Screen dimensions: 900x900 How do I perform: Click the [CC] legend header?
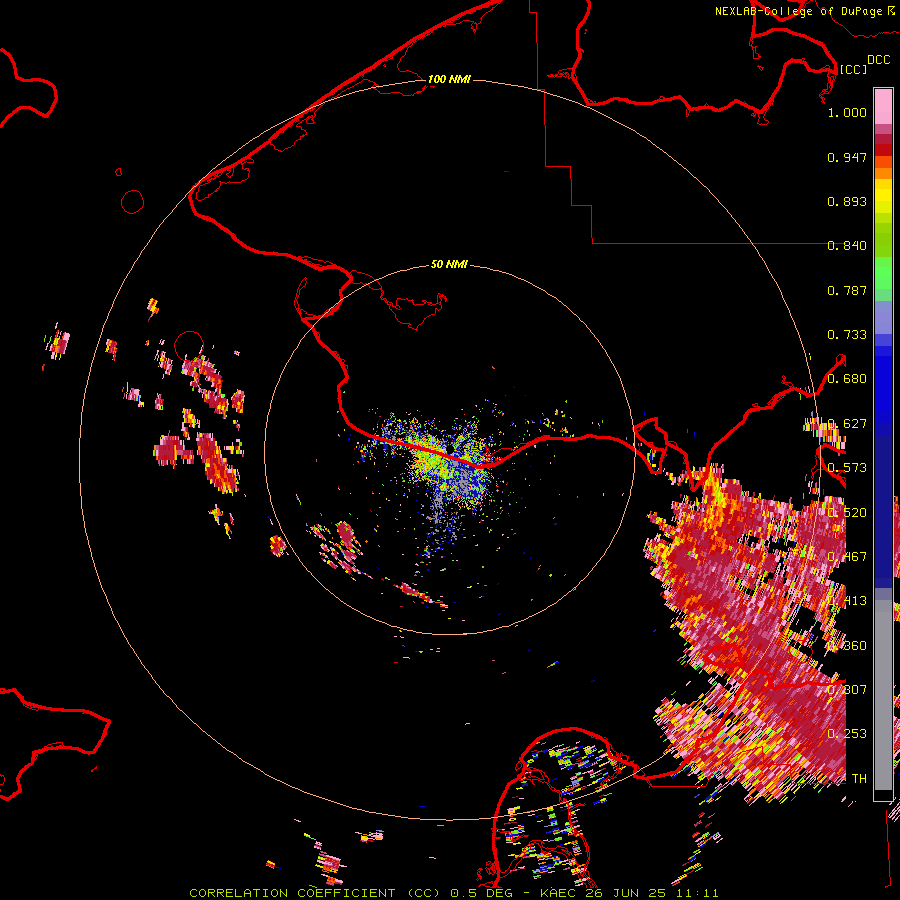point(853,69)
